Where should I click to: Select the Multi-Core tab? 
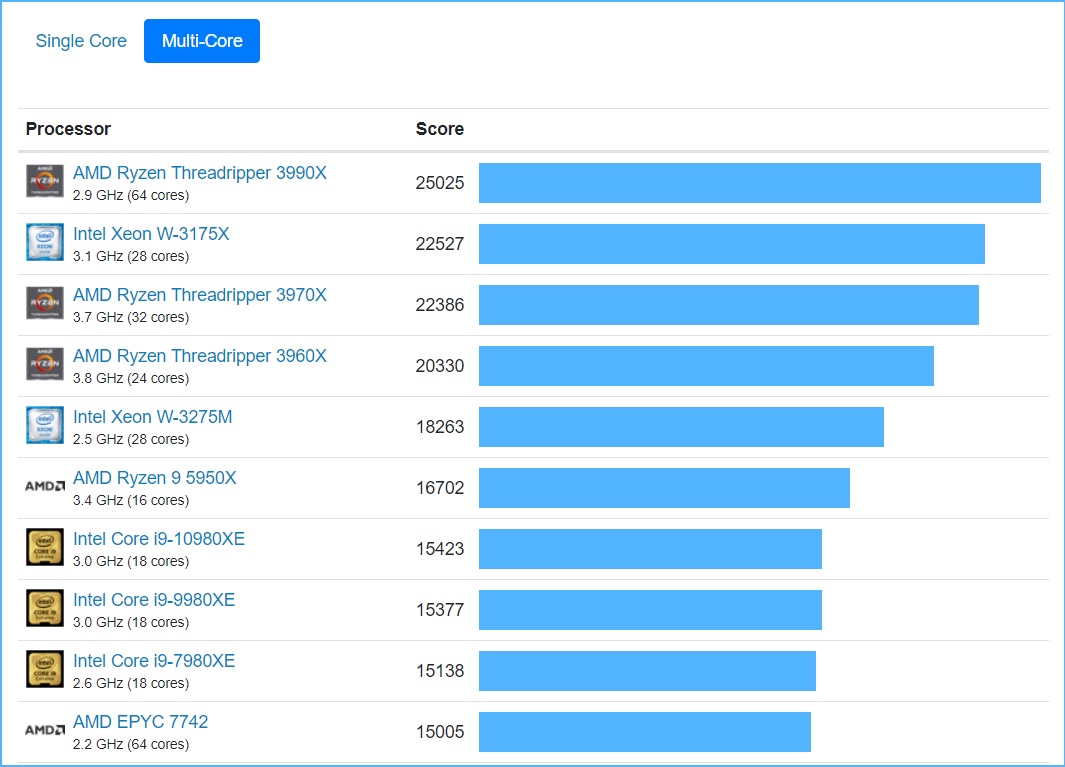[202, 41]
